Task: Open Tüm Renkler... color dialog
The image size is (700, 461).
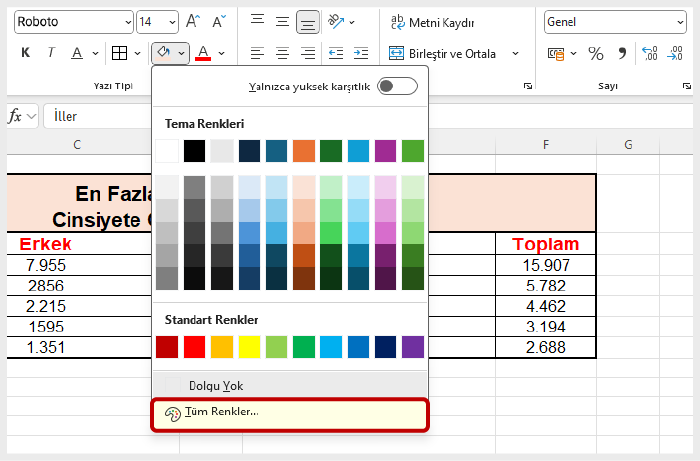Action: point(290,415)
